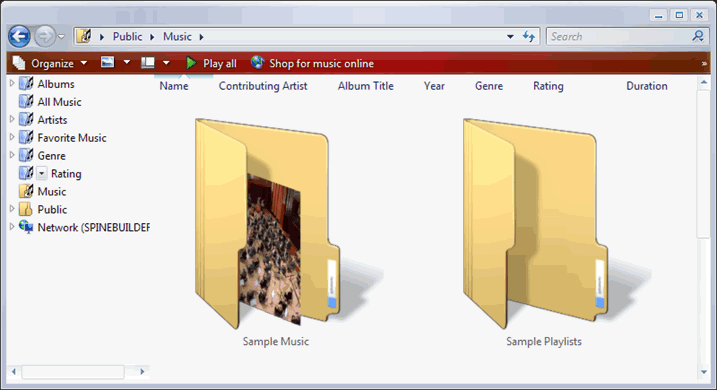This screenshot has width=717, height=390.
Task: Go back with the blue Back arrow
Action: (19, 36)
